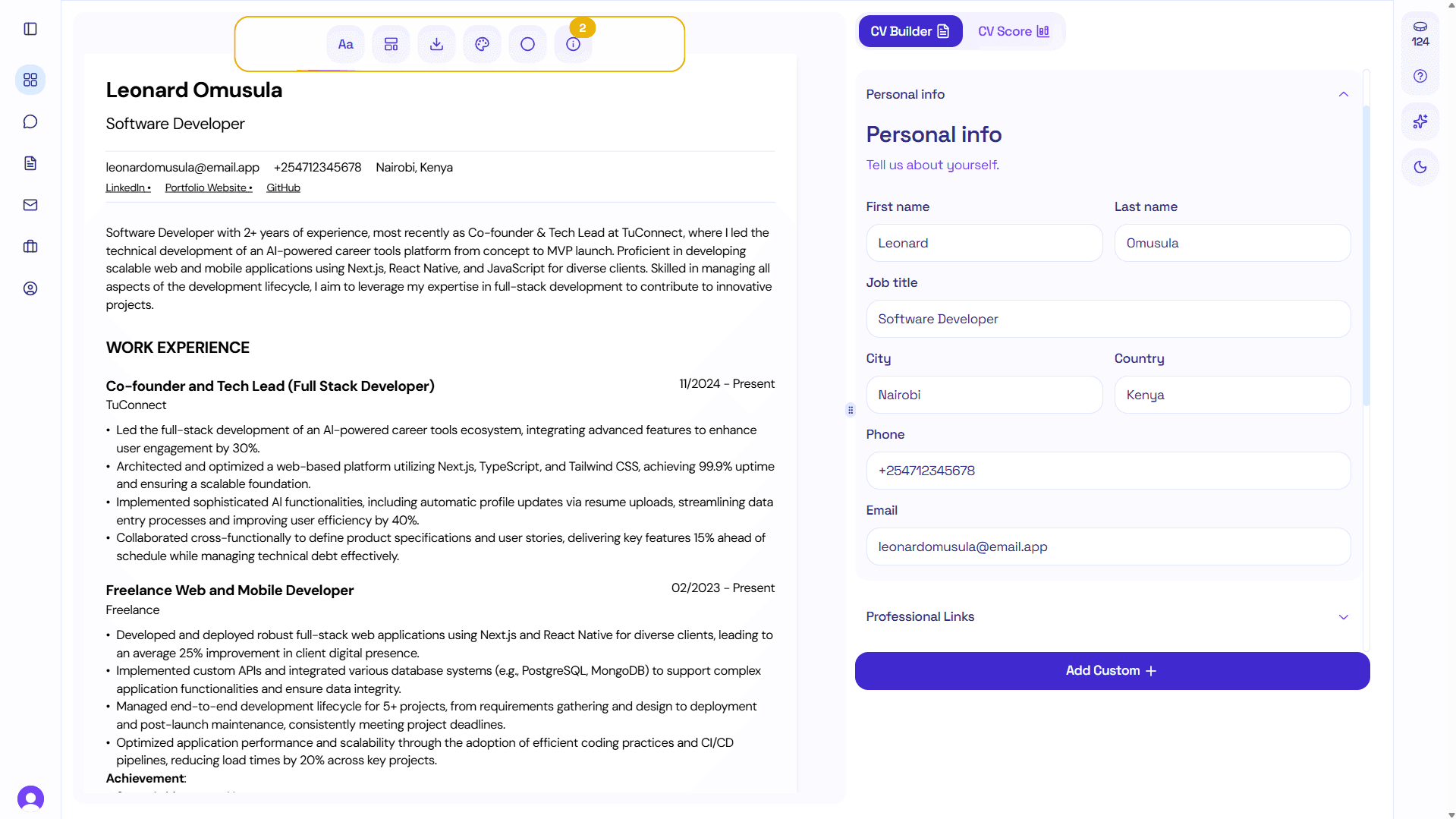The height and width of the screenshot is (819, 1456).
Task: Open the color palette icon
Action: click(482, 43)
